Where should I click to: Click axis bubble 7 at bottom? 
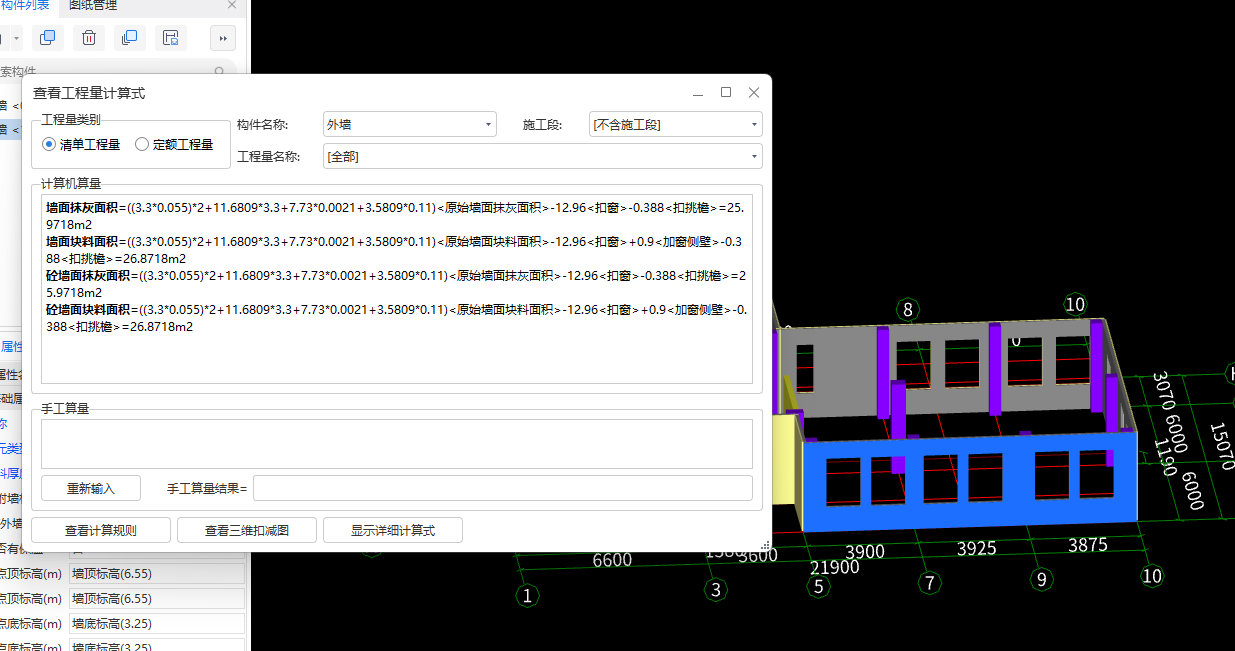tap(929, 582)
